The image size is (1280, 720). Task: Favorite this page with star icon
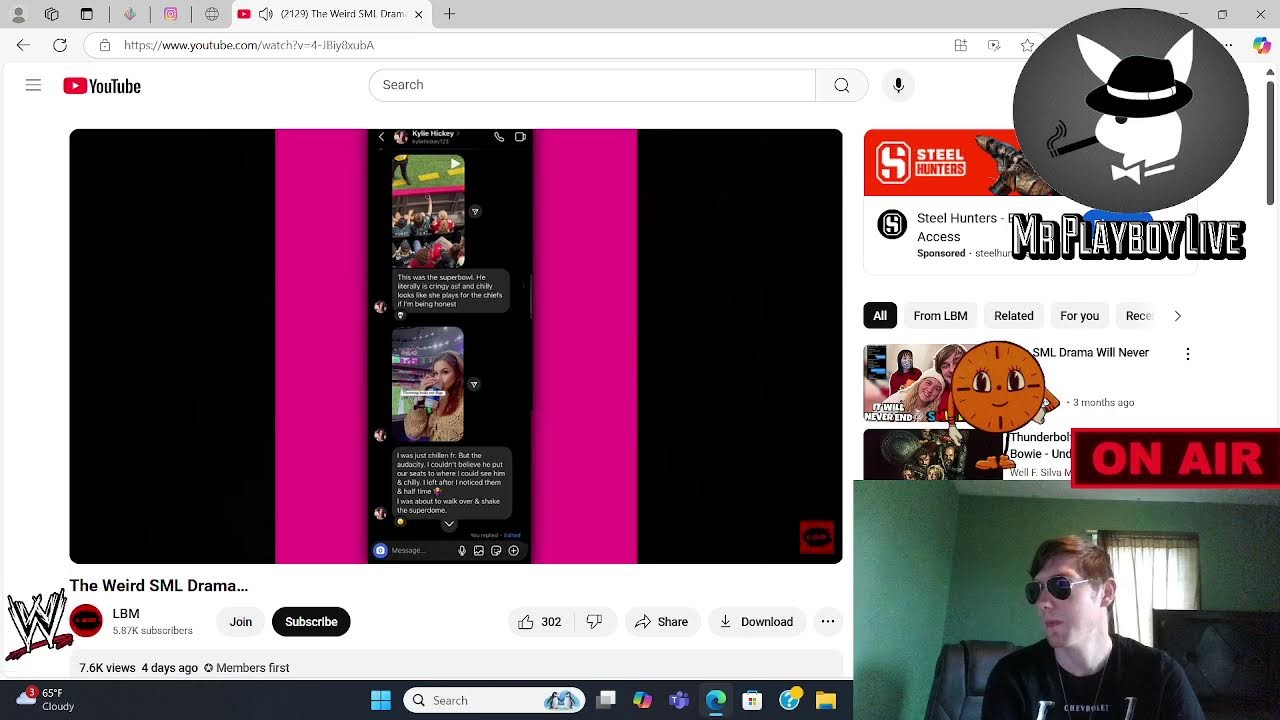pyautogui.click(x=1027, y=45)
